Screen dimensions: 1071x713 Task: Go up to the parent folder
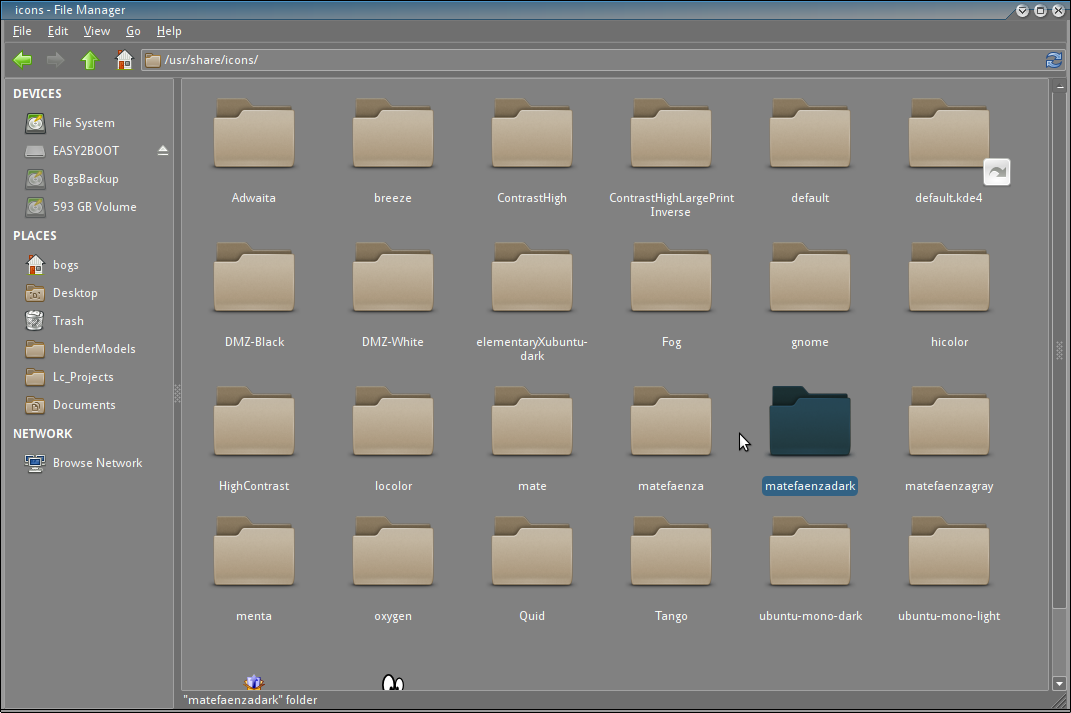tap(90, 60)
